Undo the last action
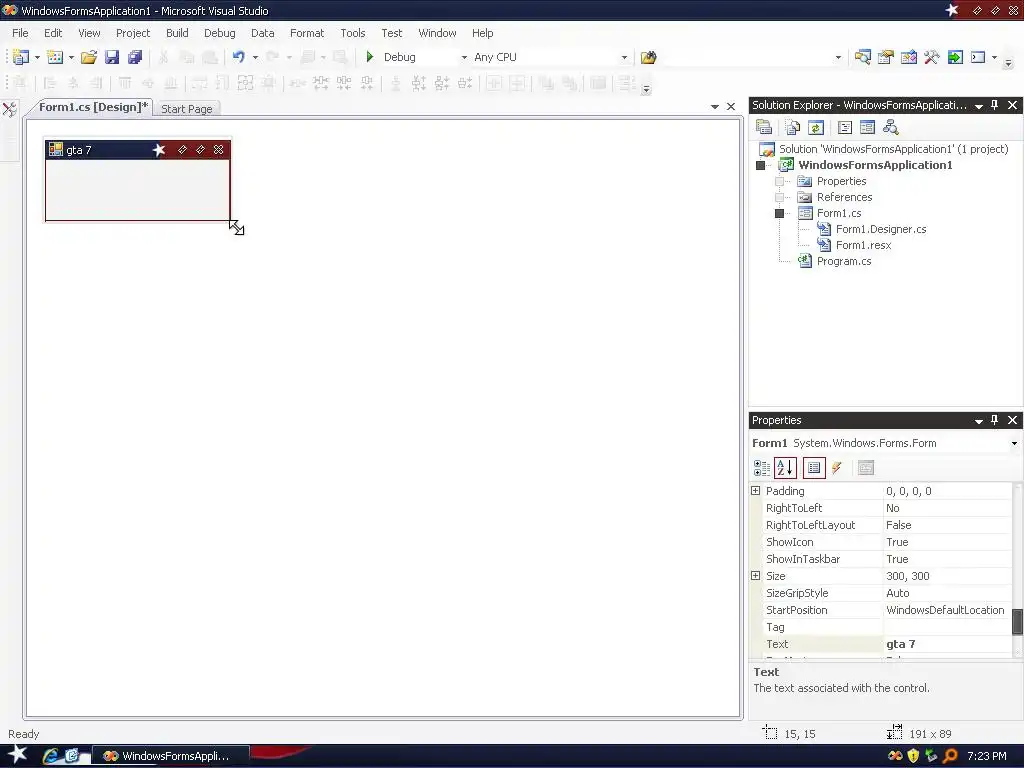This screenshot has height=768, width=1024. (x=238, y=57)
